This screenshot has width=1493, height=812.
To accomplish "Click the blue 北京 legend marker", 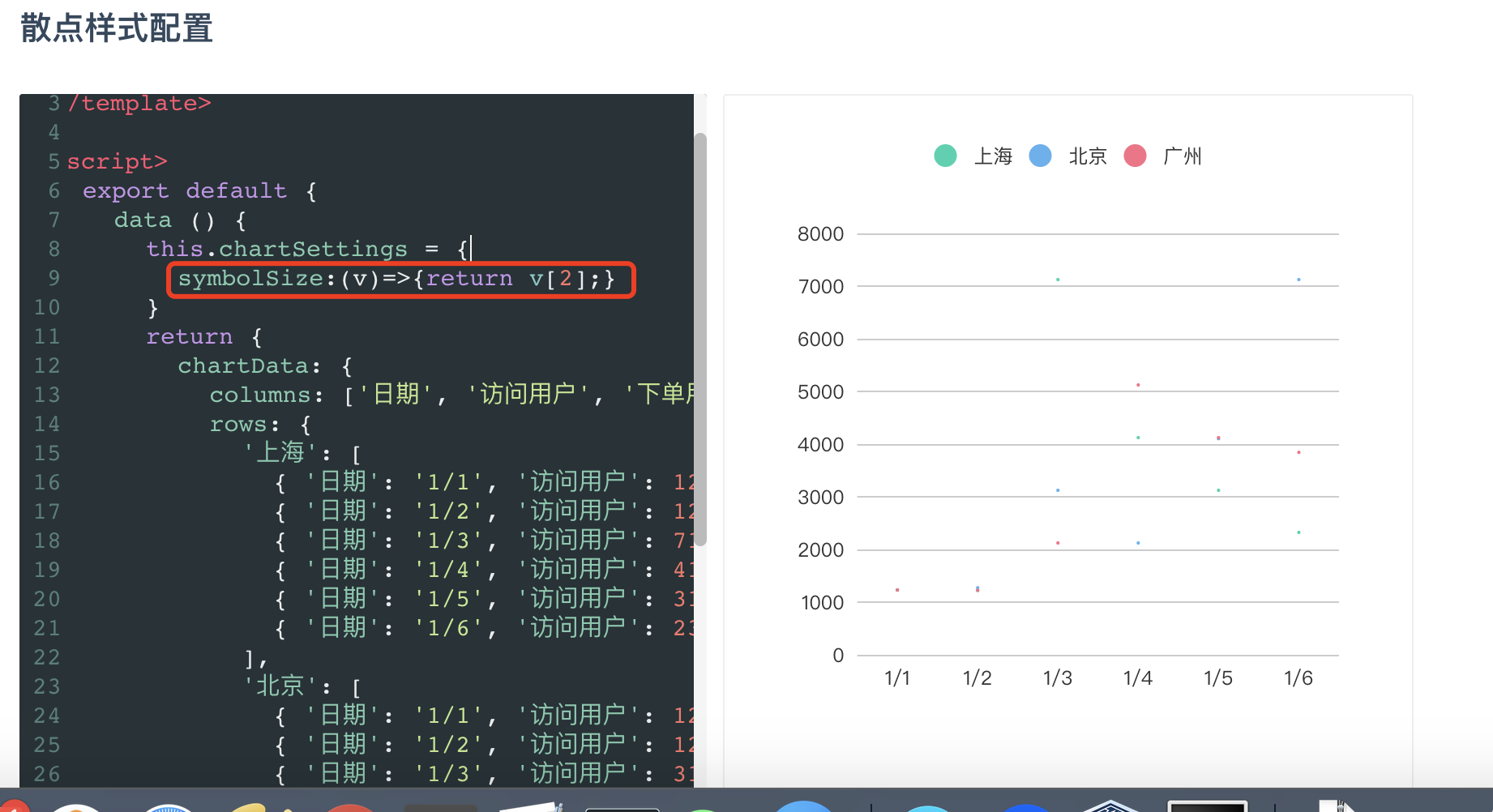I will pos(1041,156).
